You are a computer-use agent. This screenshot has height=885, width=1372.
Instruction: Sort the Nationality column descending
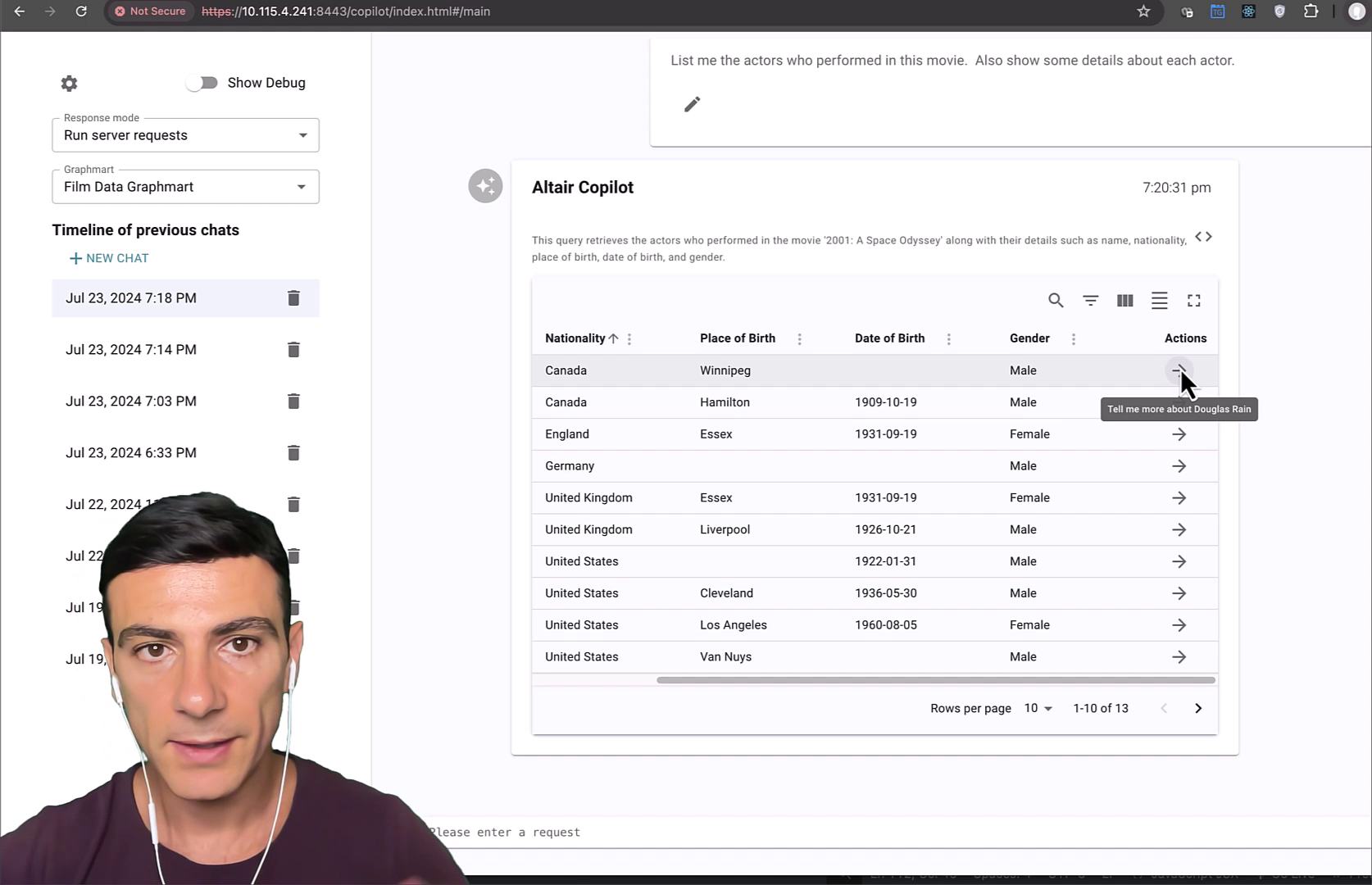pos(612,338)
